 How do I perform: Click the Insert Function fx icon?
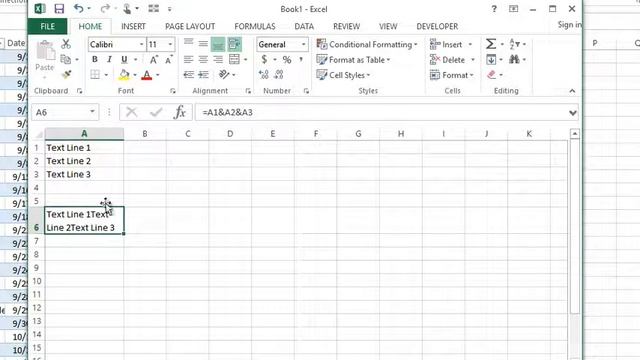click(x=180, y=112)
